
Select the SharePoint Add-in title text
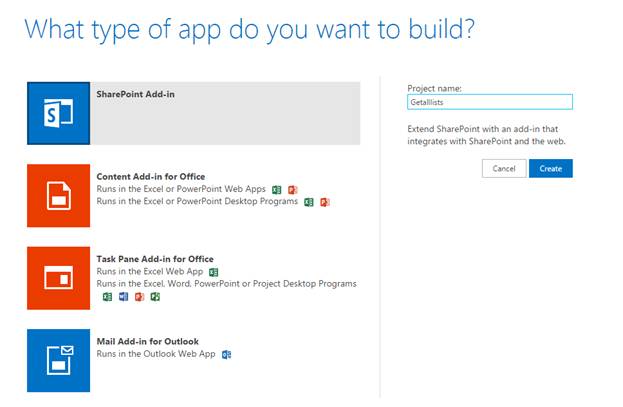pos(135,93)
